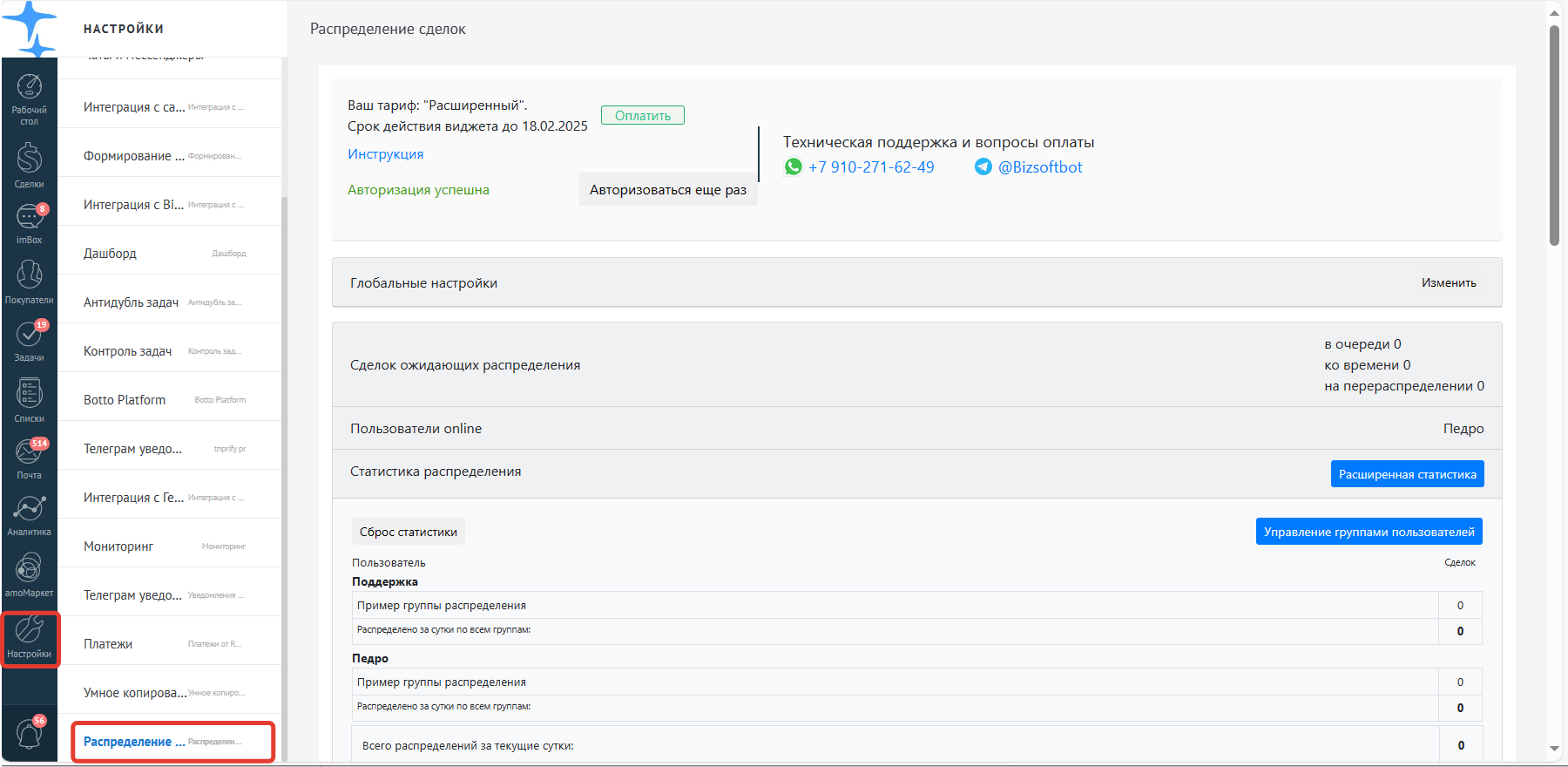Open the Покупатели sidebar icon
The height and width of the screenshot is (767, 1568).
point(29,282)
